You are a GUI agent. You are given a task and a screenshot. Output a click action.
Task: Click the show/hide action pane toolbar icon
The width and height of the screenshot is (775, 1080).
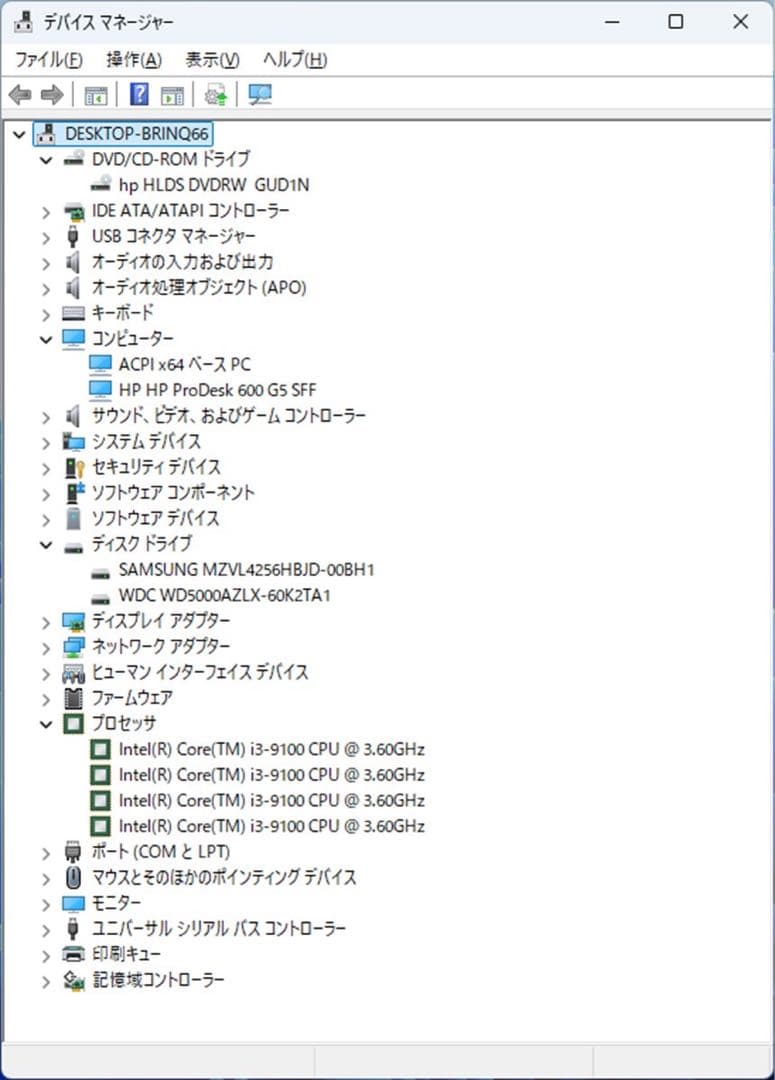tap(172, 95)
